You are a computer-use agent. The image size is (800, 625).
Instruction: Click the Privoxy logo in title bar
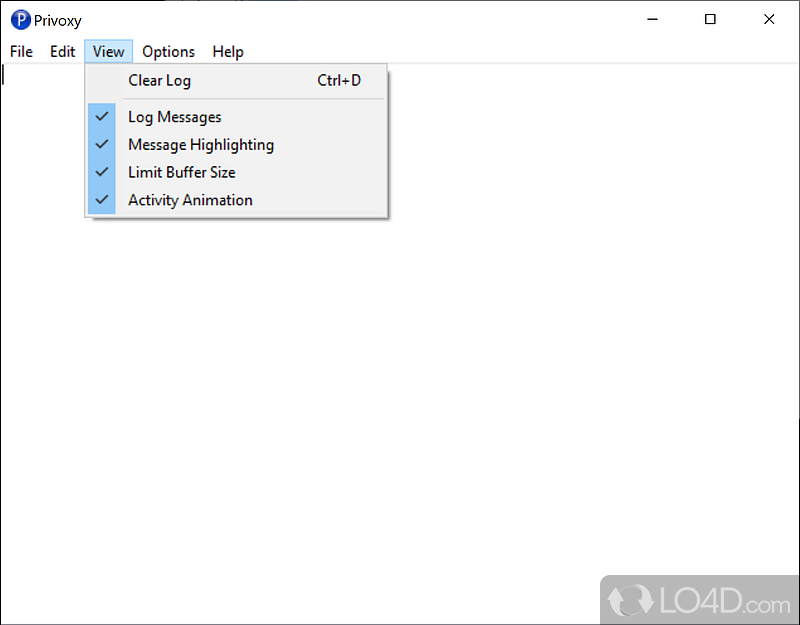pos(20,20)
